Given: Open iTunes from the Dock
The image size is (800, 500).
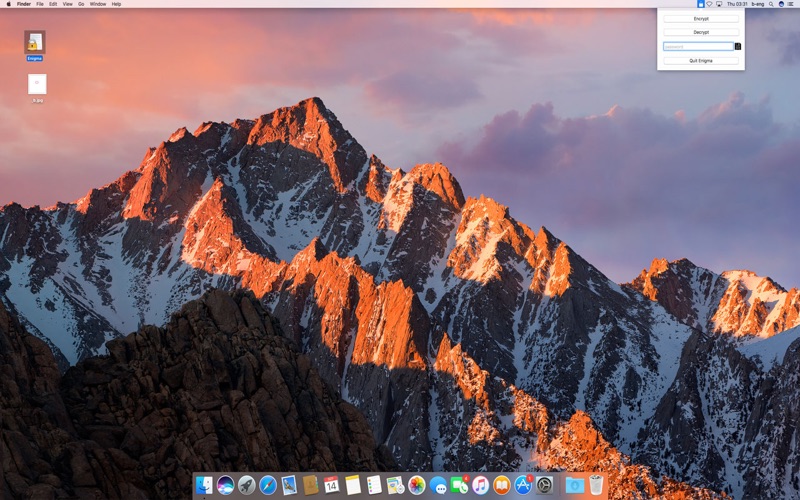Looking at the screenshot, I should (x=480, y=485).
